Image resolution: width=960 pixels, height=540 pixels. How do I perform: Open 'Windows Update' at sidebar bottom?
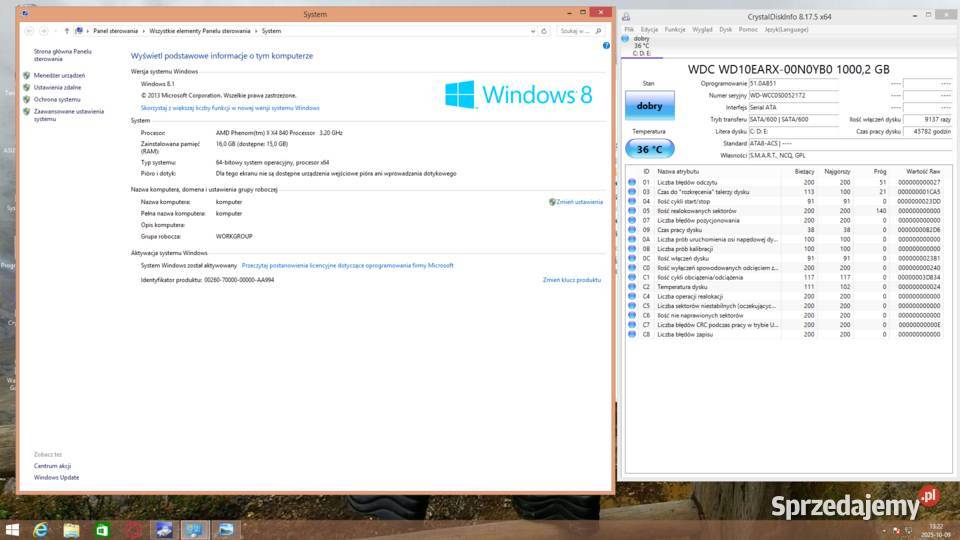(56, 477)
